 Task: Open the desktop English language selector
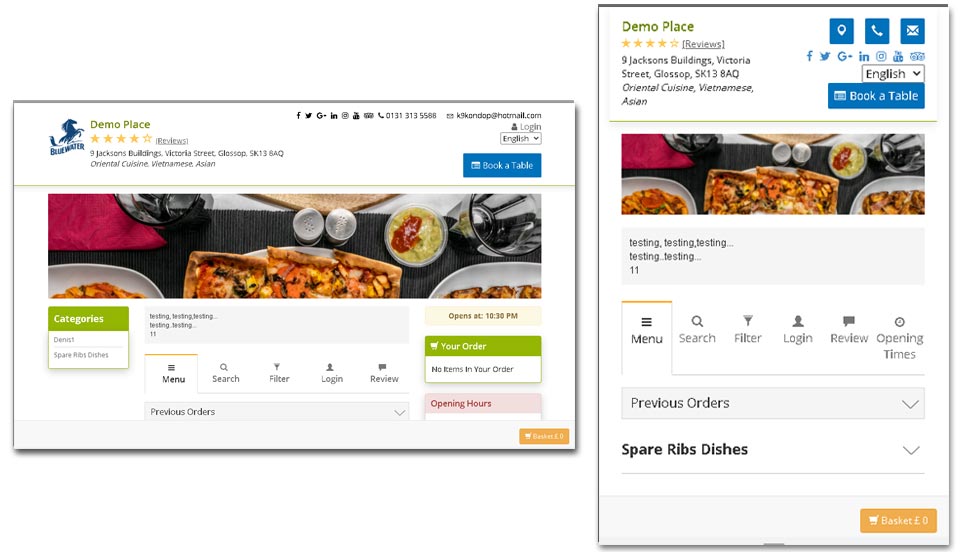(520, 138)
